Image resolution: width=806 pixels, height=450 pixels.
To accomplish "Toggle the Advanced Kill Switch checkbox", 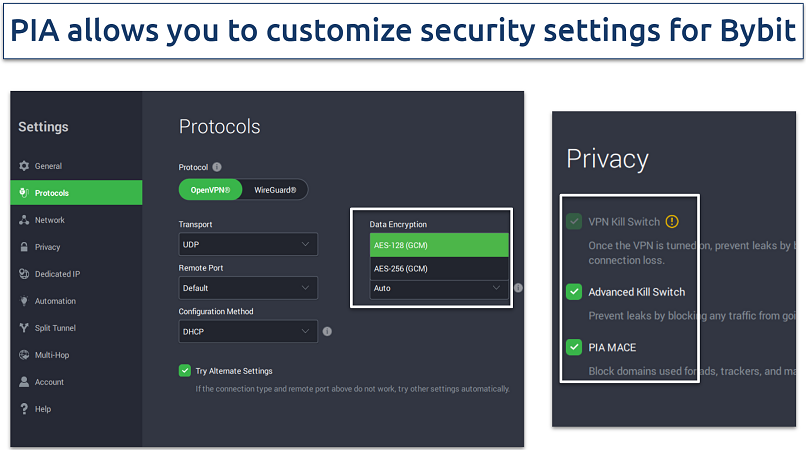I will pyautogui.click(x=574, y=292).
